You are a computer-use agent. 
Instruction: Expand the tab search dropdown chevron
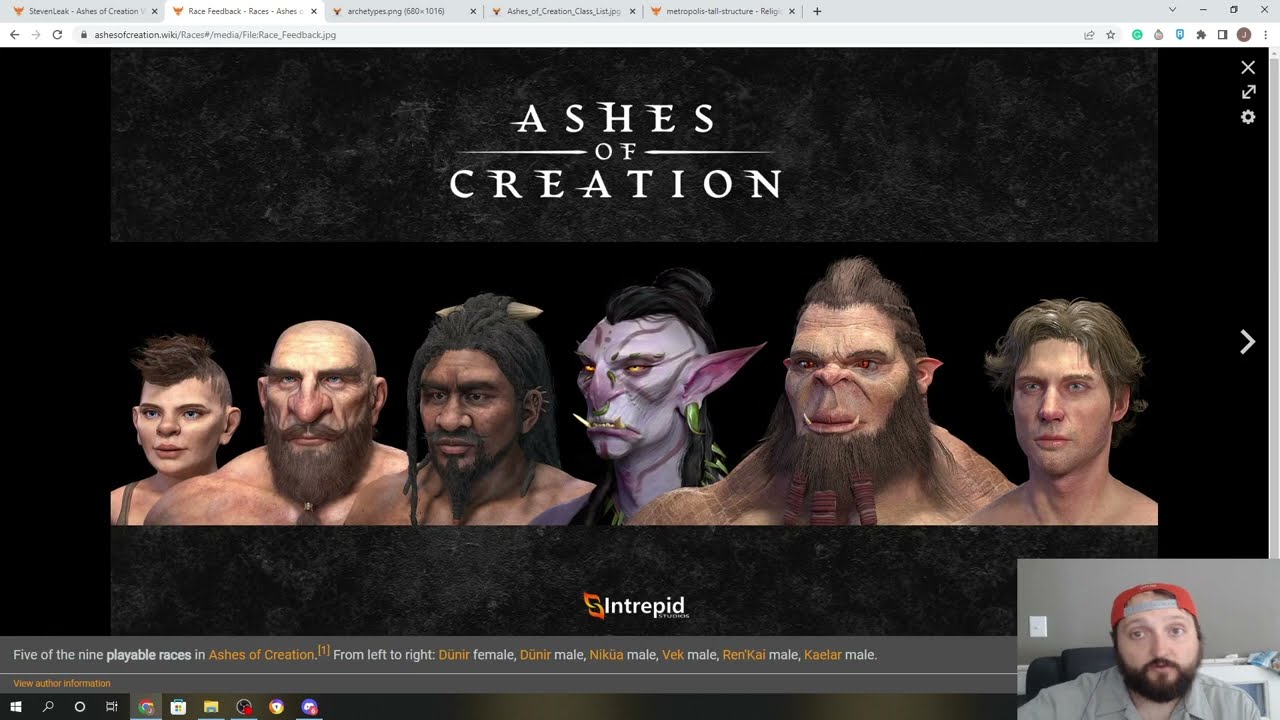[1173, 10]
